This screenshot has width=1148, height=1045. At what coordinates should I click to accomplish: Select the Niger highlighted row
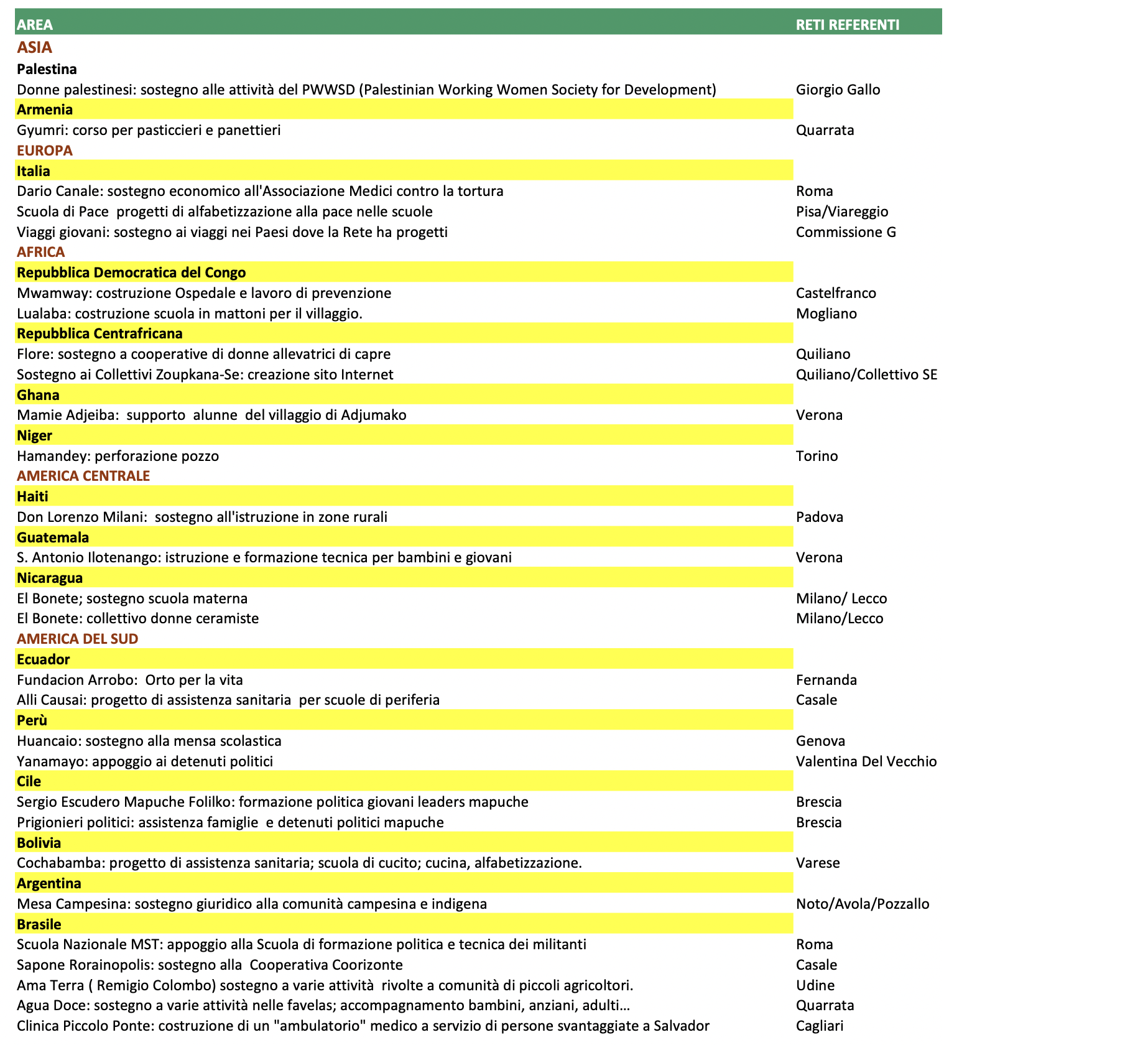click(x=404, y=435)
